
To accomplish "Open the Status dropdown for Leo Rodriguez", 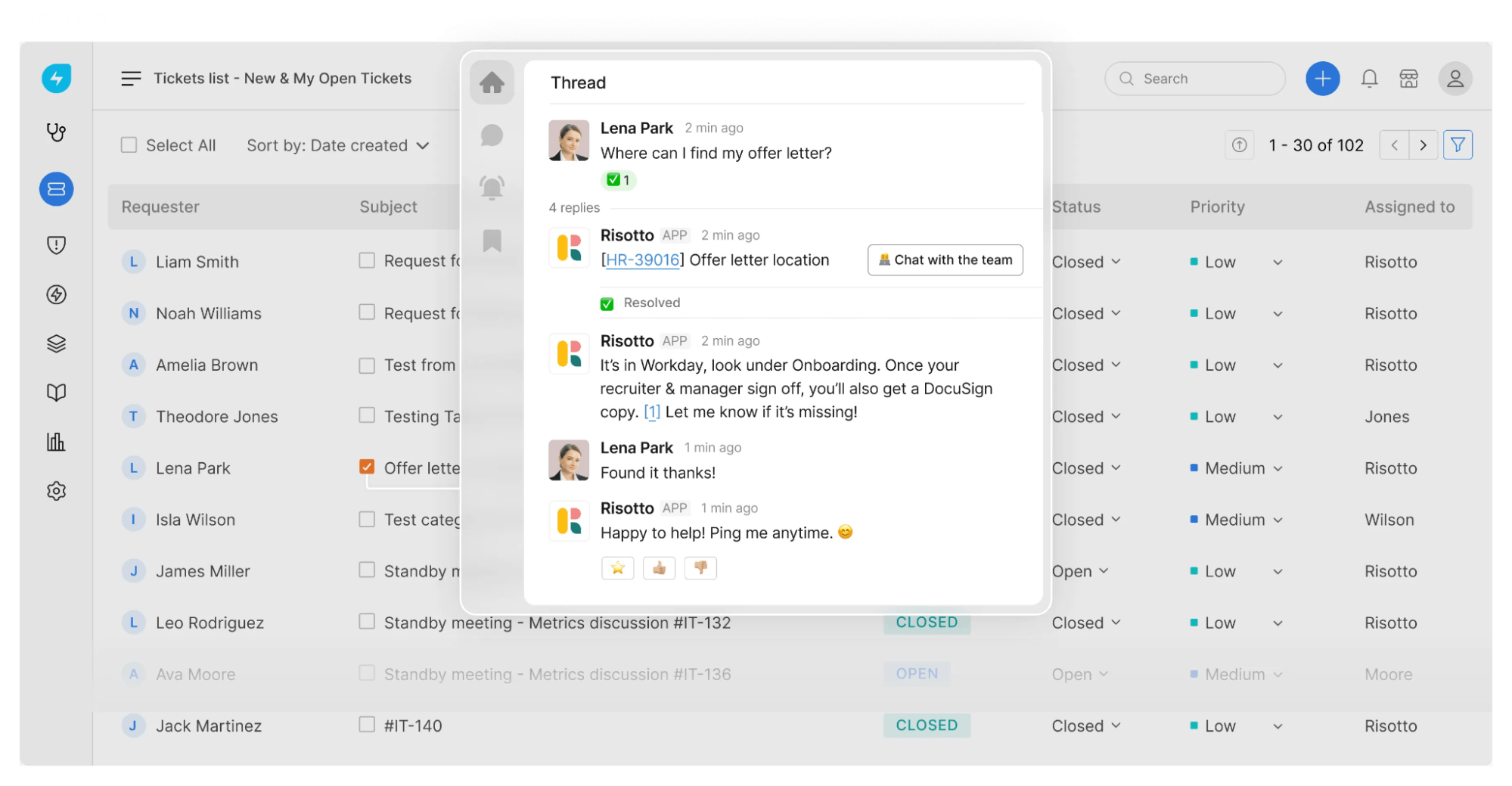I will (1086, 623).
